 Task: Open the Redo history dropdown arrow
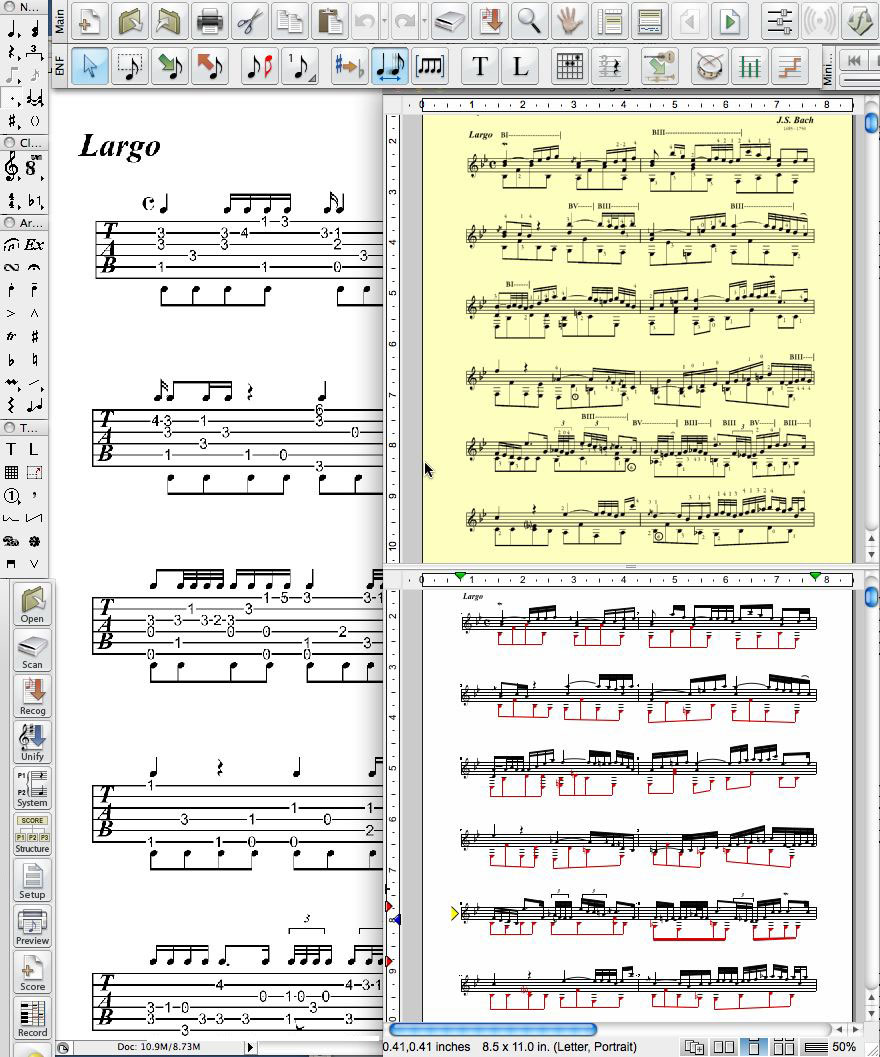pos(425,22)
